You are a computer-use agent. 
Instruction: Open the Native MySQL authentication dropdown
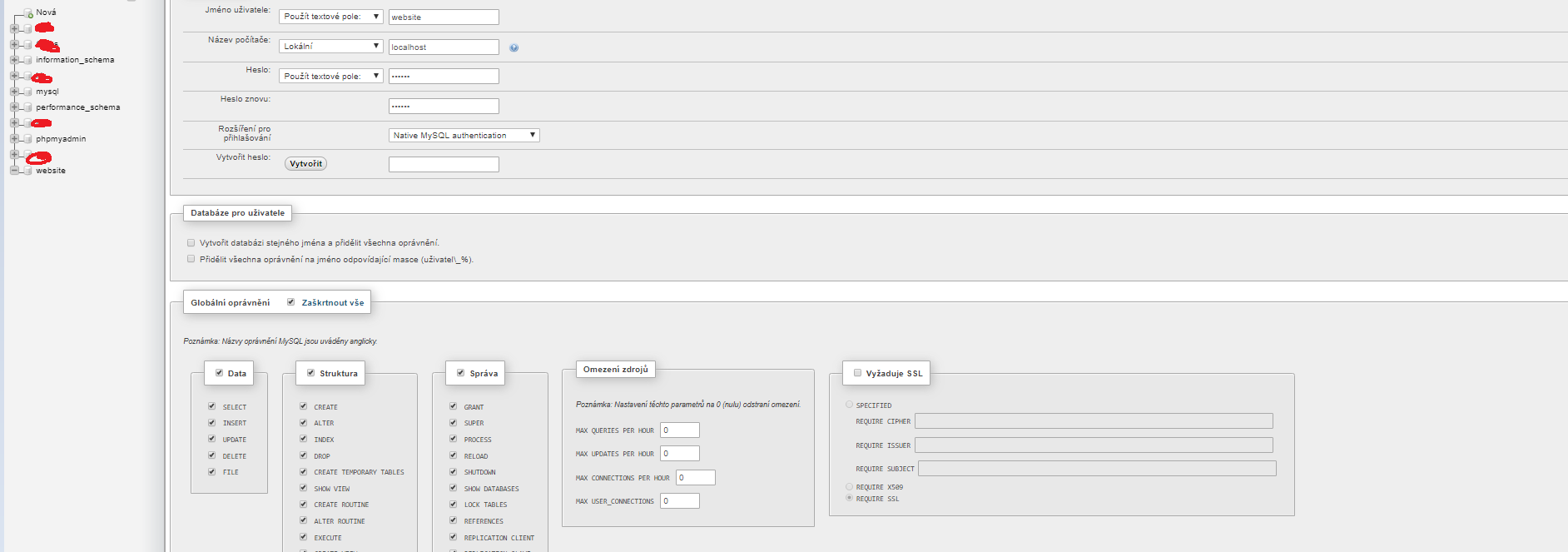(464, 135)
